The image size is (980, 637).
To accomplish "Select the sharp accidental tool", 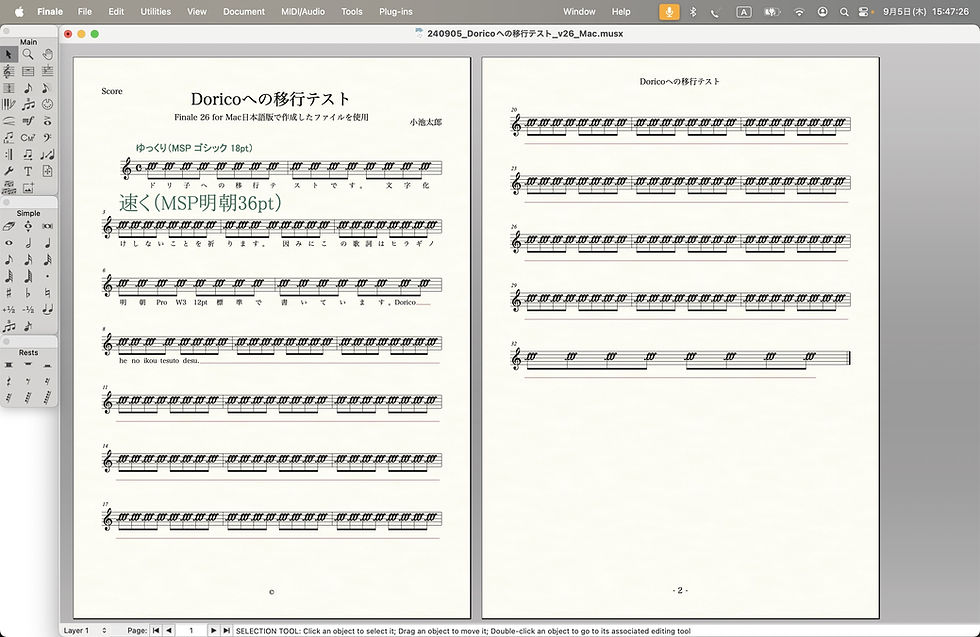I will (9, 293).
